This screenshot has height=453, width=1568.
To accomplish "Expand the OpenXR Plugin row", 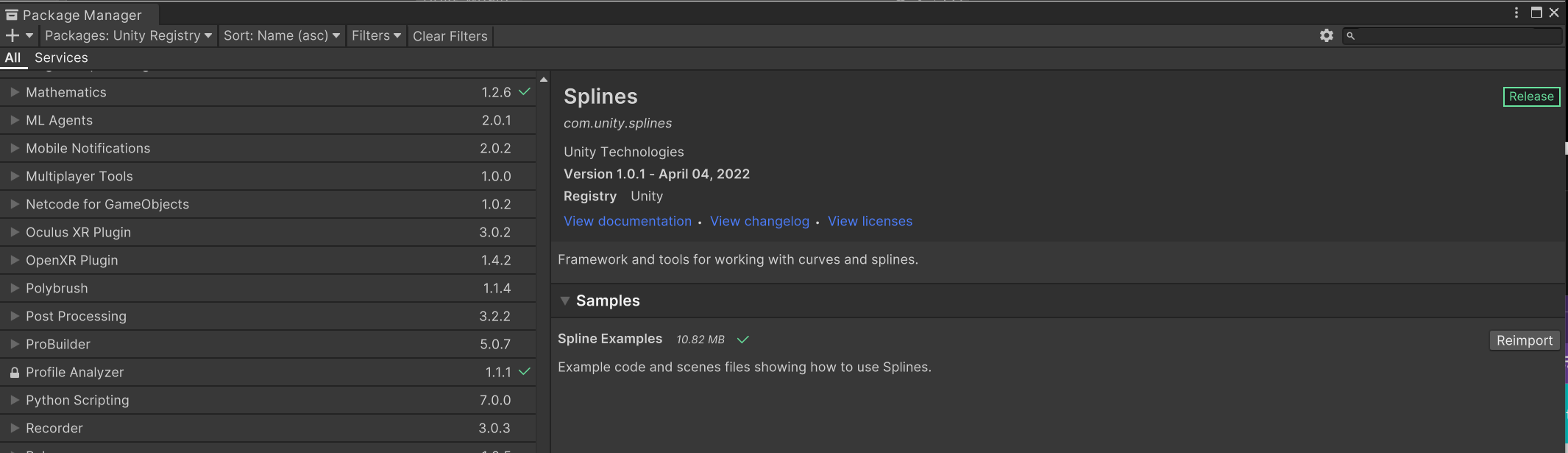I will pyautogui.click(x=14, y=260).
